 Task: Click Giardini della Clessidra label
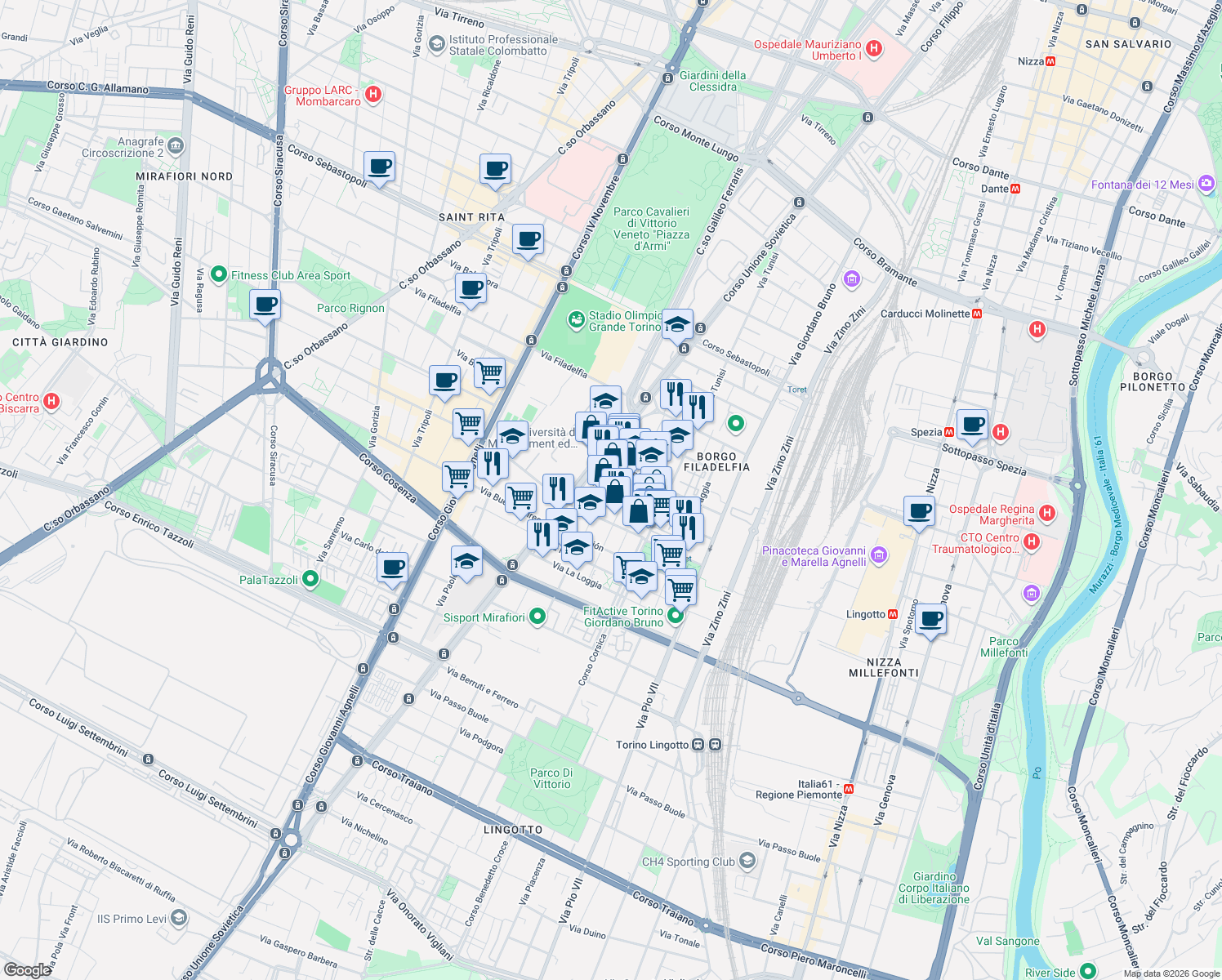713,81
